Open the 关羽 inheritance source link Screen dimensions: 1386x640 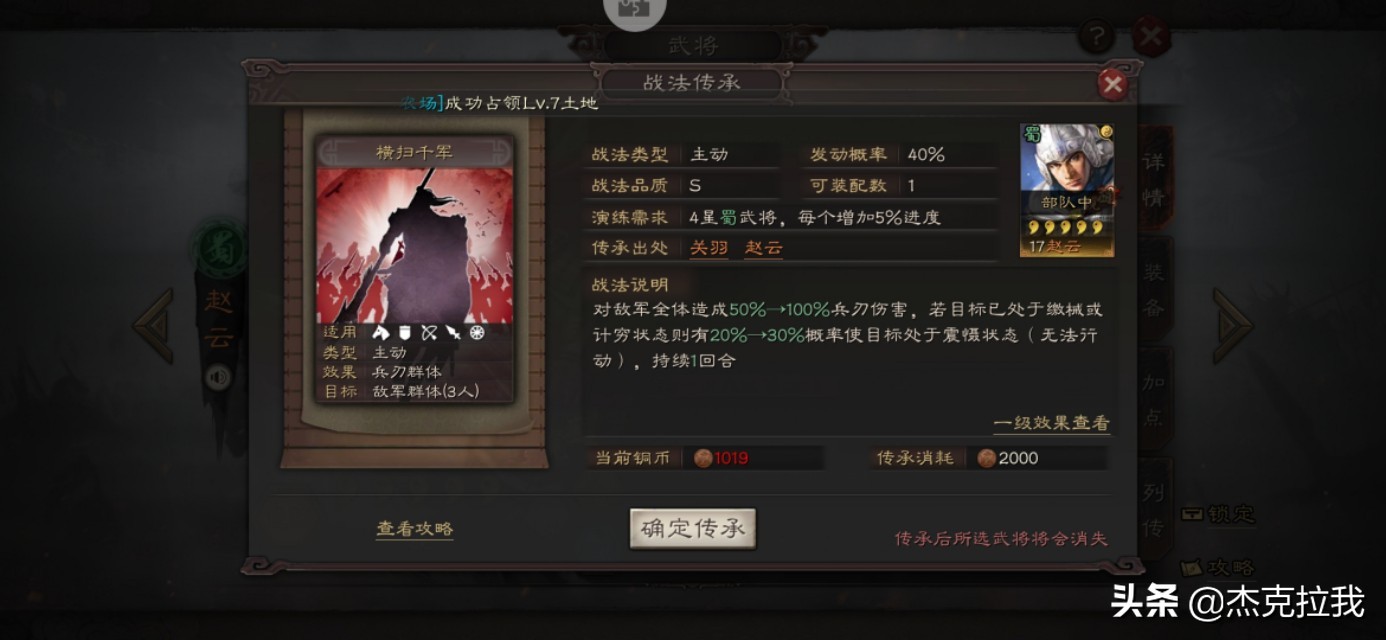709,247
